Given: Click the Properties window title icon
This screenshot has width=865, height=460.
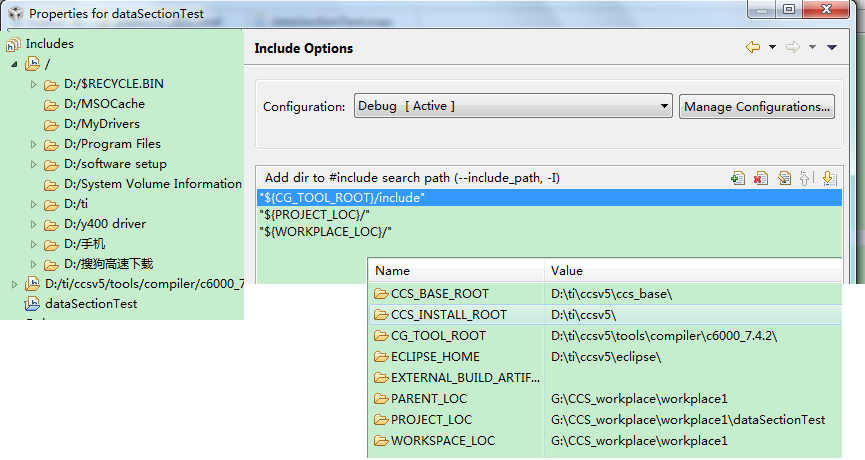Looking at the screenshot, I should [15, 13].
